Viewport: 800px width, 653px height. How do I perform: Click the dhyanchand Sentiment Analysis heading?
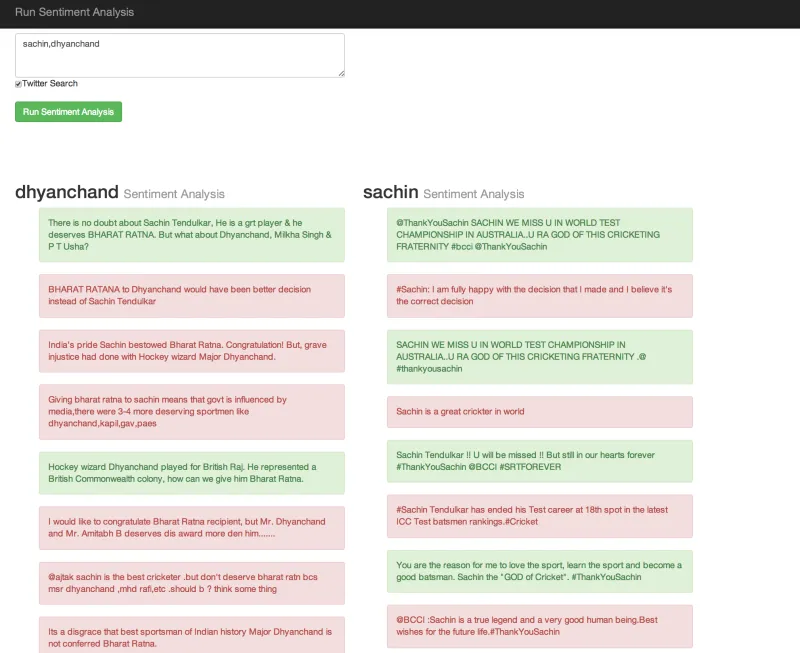click(120, 193)
